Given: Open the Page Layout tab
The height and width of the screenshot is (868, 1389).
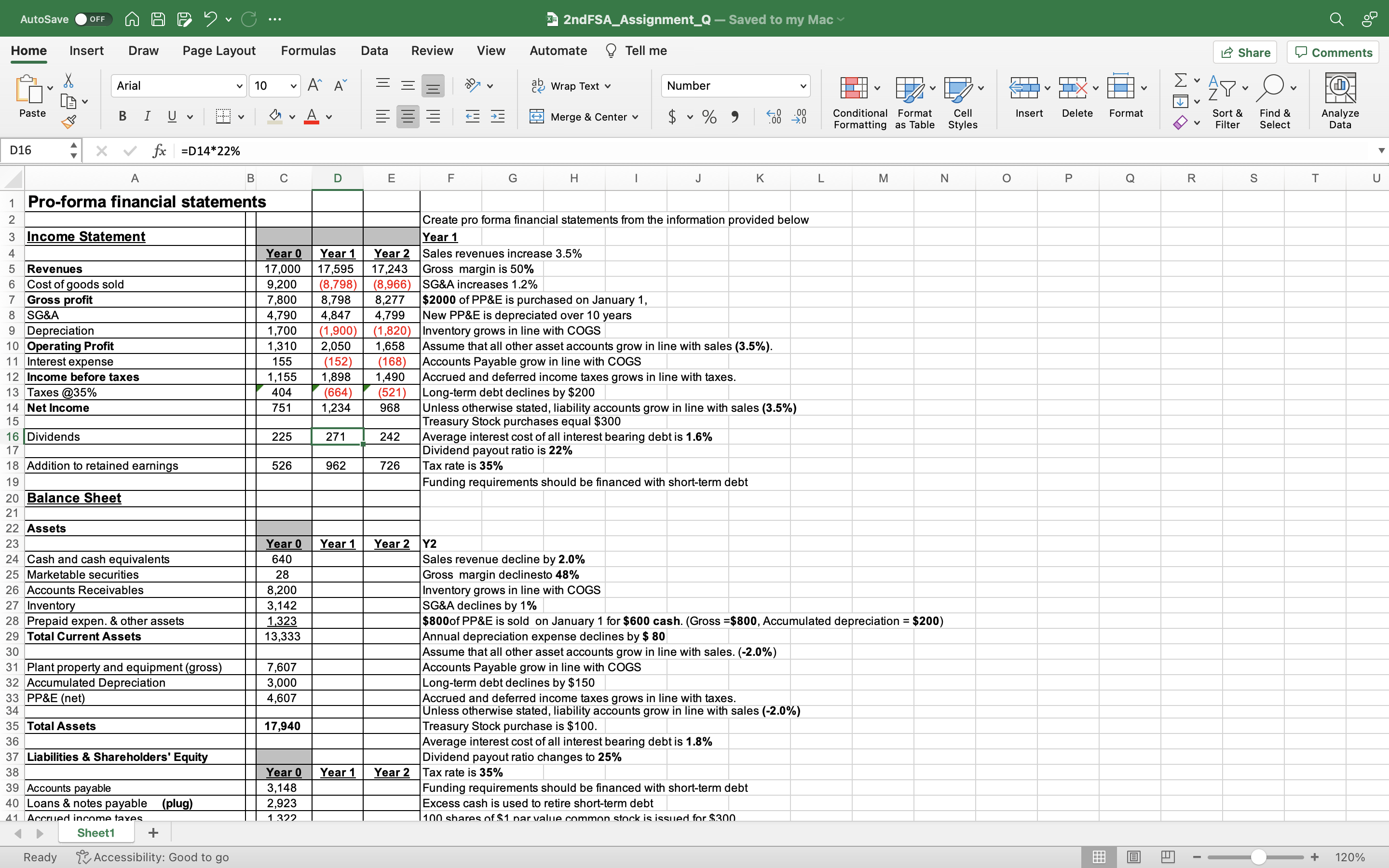Looking at the screenshot, I should [x=218, y=51].
